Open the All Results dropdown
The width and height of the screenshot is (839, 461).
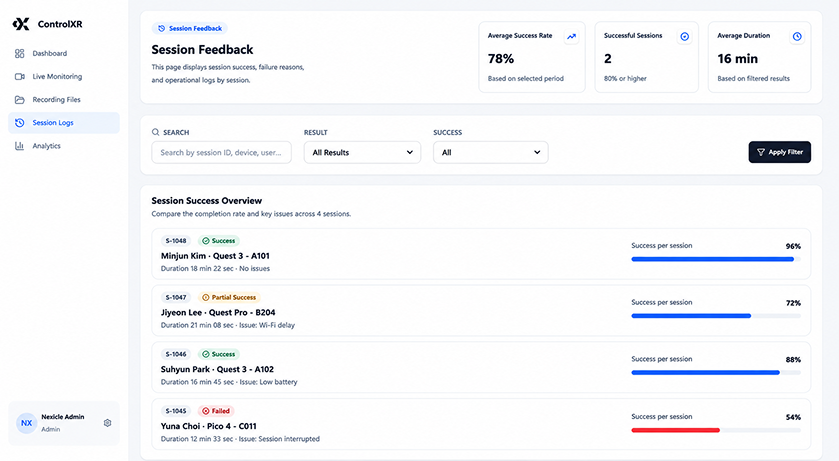point(362,152)
